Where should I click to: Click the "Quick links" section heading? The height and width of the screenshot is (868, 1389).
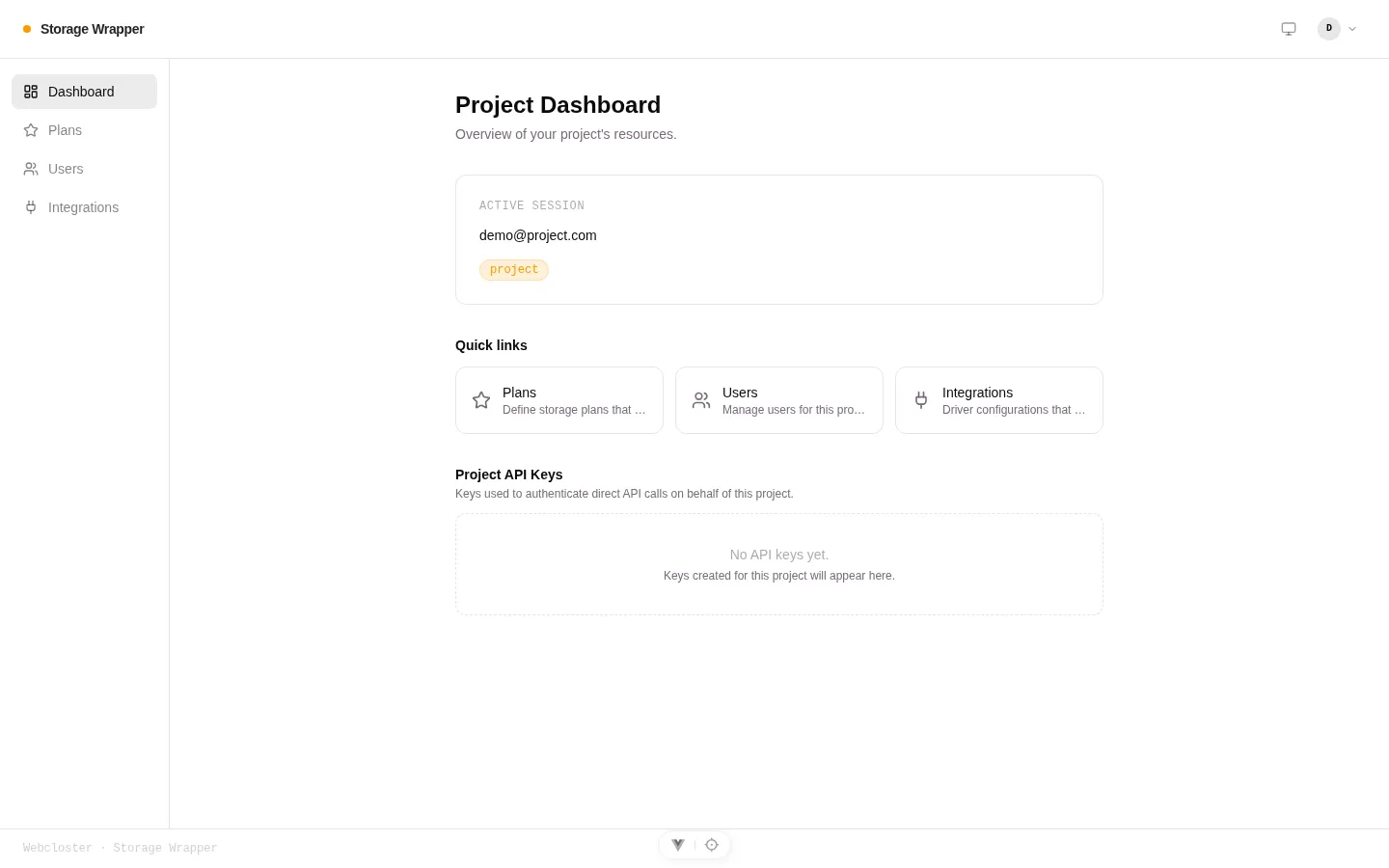point(491,345)
